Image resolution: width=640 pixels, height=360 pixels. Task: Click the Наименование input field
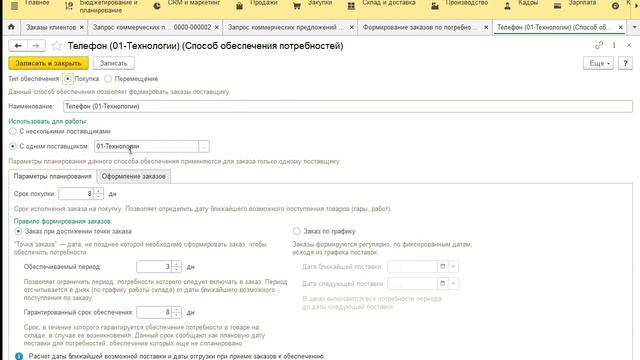tap(348, 106)
